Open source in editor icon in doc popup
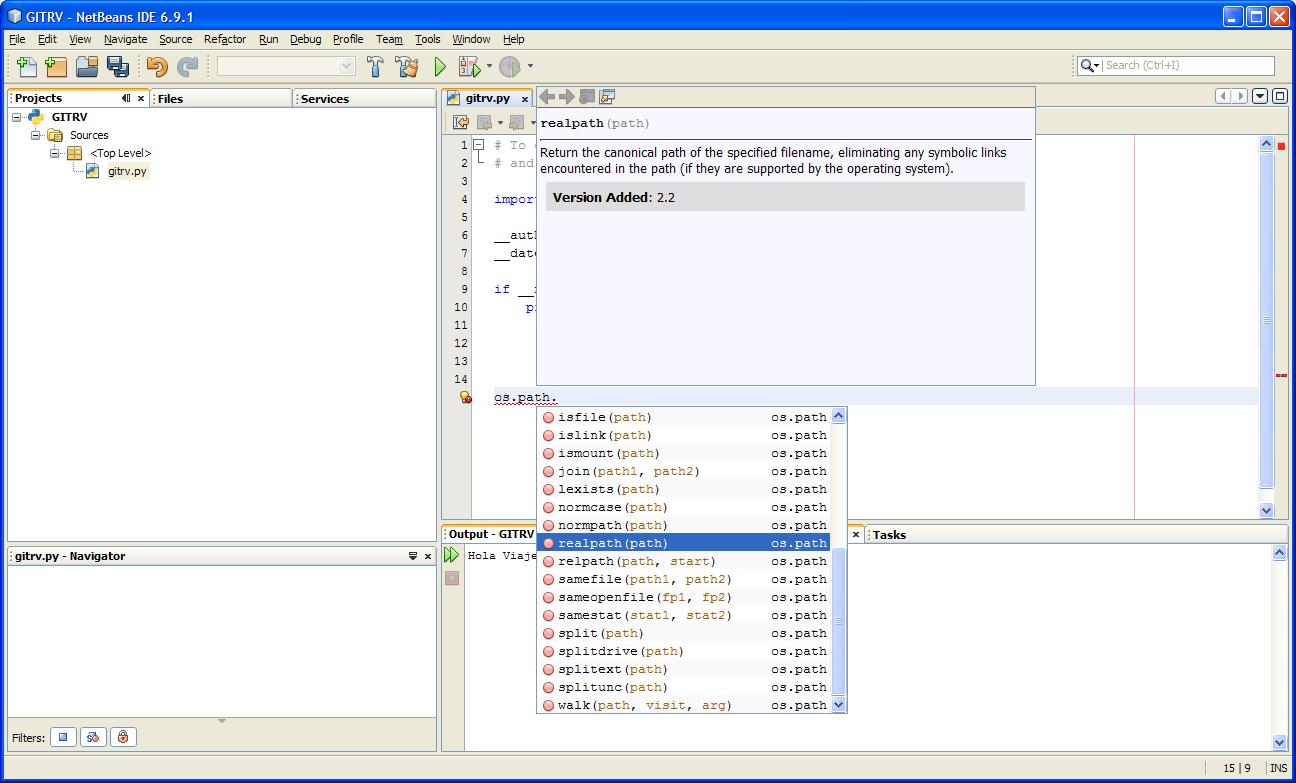The height and width of the screenshot is (783, 1296). [607, 97]
